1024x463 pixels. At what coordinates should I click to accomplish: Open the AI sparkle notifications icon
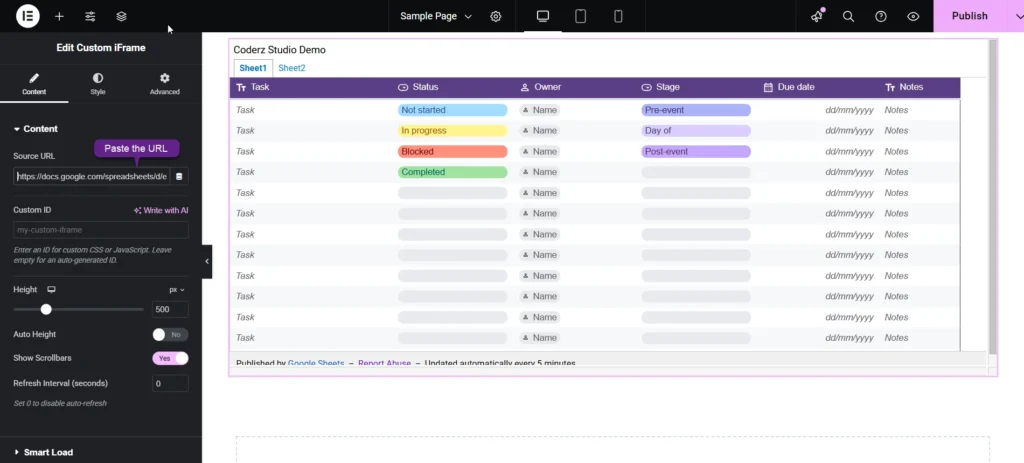(817, 16)
